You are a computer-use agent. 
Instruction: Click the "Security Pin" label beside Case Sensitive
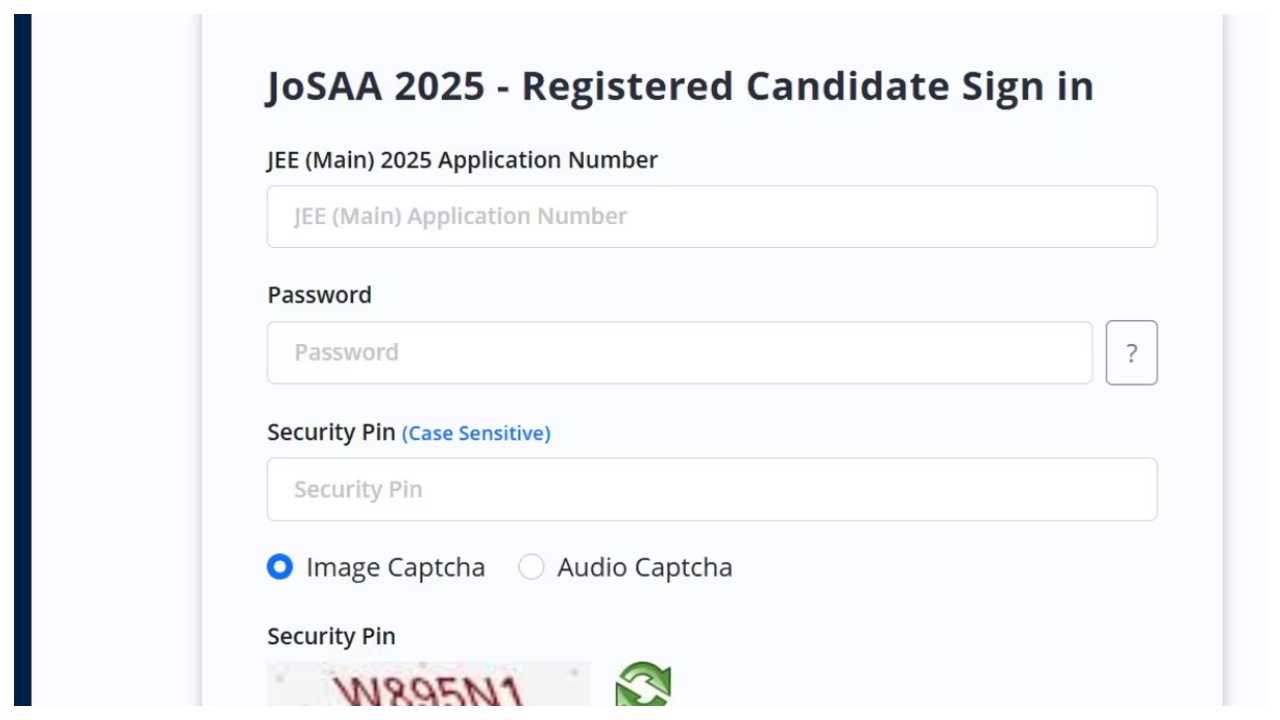coord(331,433)
